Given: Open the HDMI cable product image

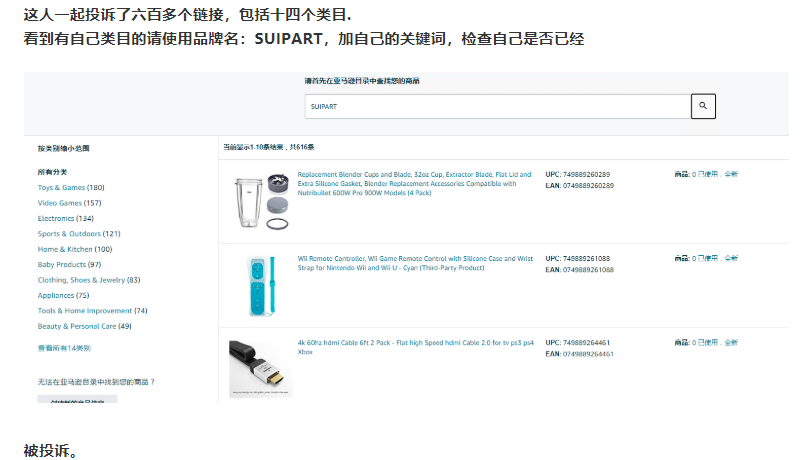Looking at the screenshot, I should [260, 369].
